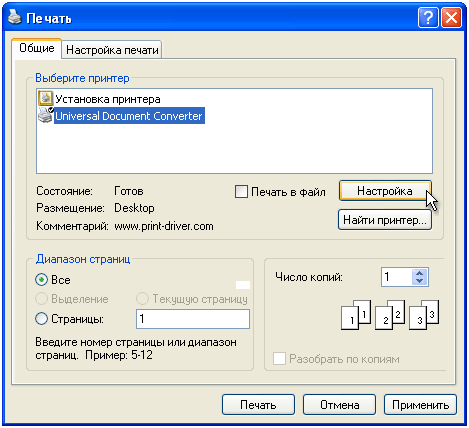
Task: Click the collated pages 1-1 preview icon
Action: click(x=356, y=315)
